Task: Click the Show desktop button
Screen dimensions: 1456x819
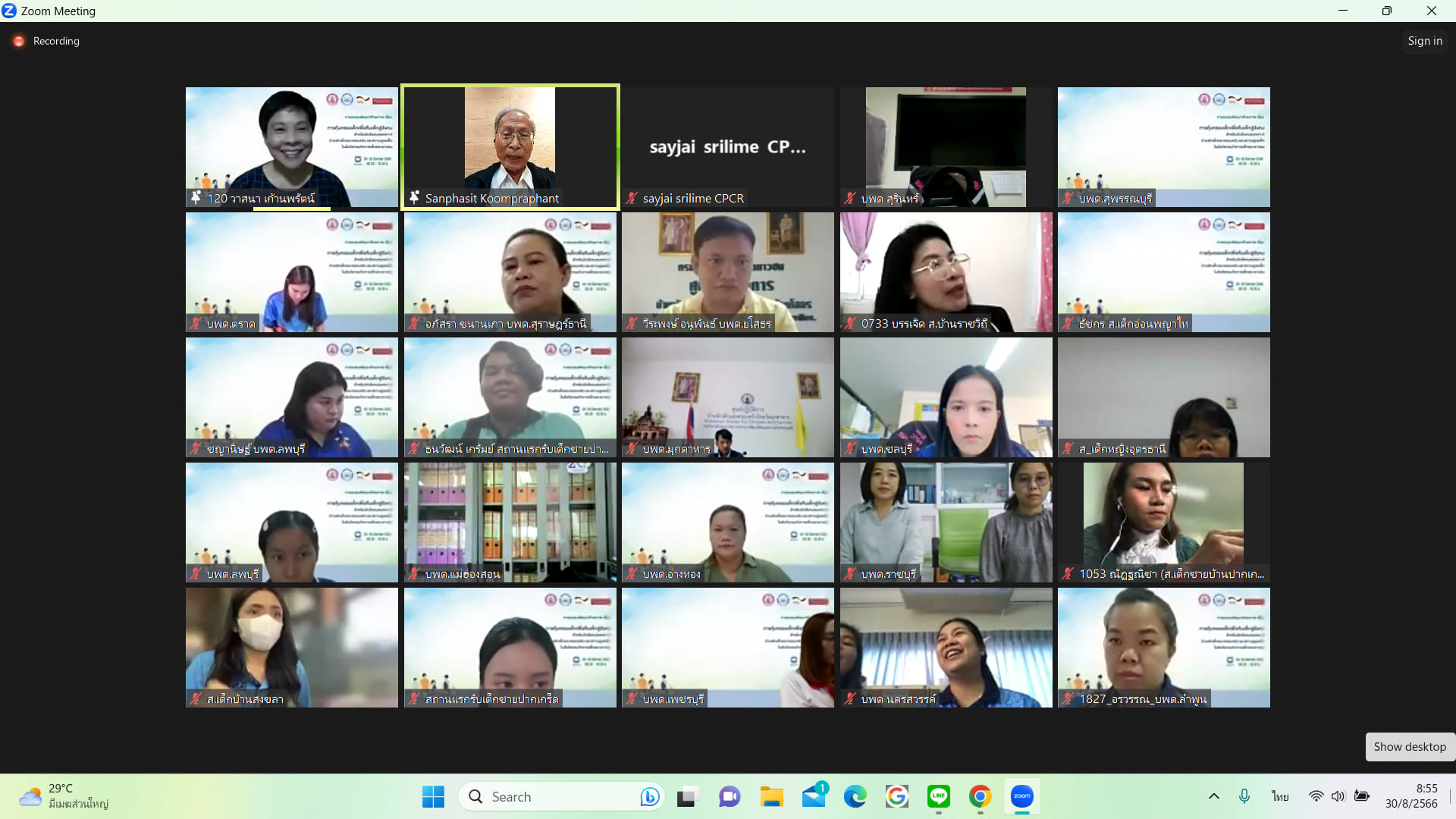Action: coord(1409,746)
